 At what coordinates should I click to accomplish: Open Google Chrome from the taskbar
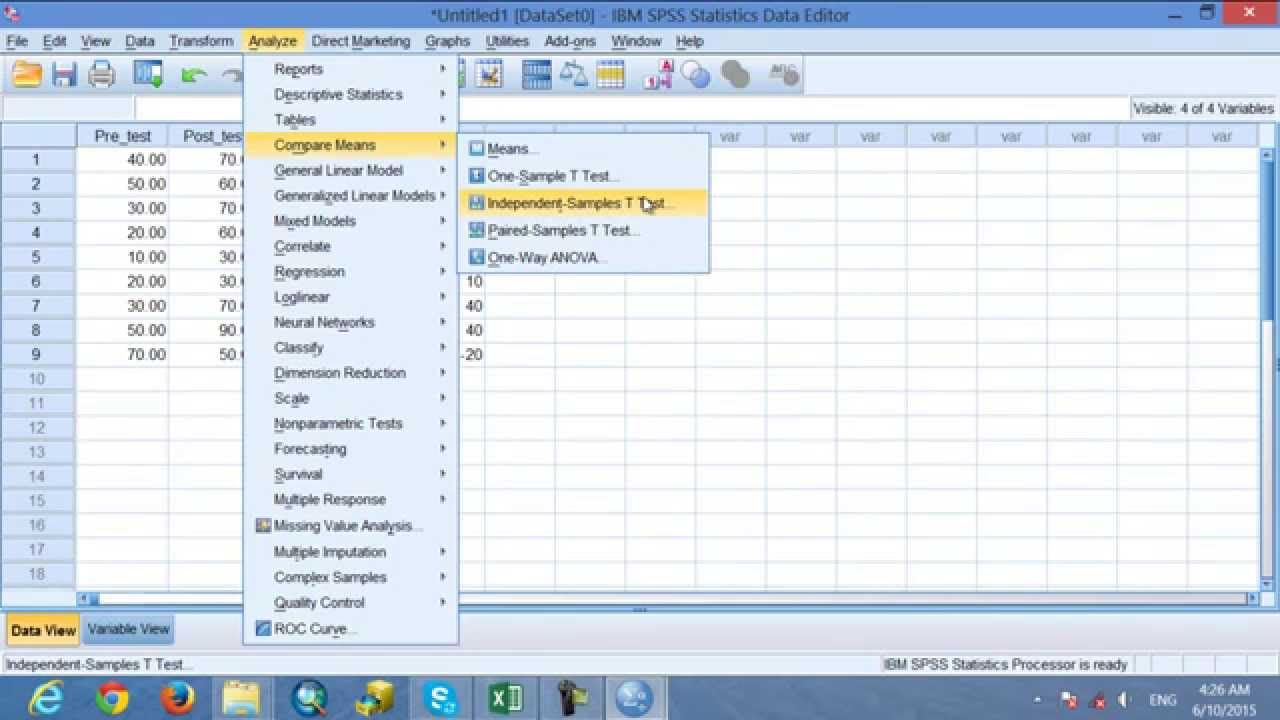tap(112, 698)
